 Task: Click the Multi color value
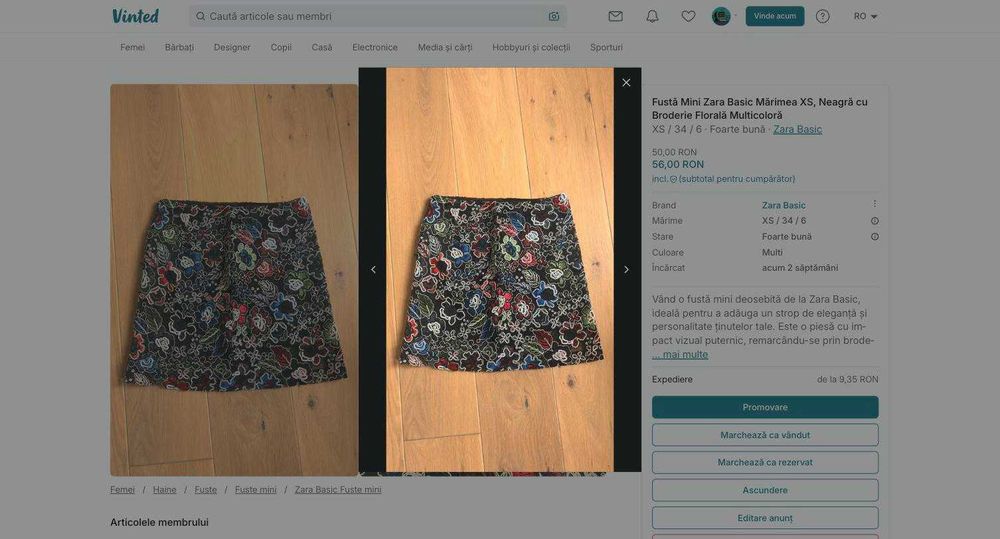click(772, 253)
